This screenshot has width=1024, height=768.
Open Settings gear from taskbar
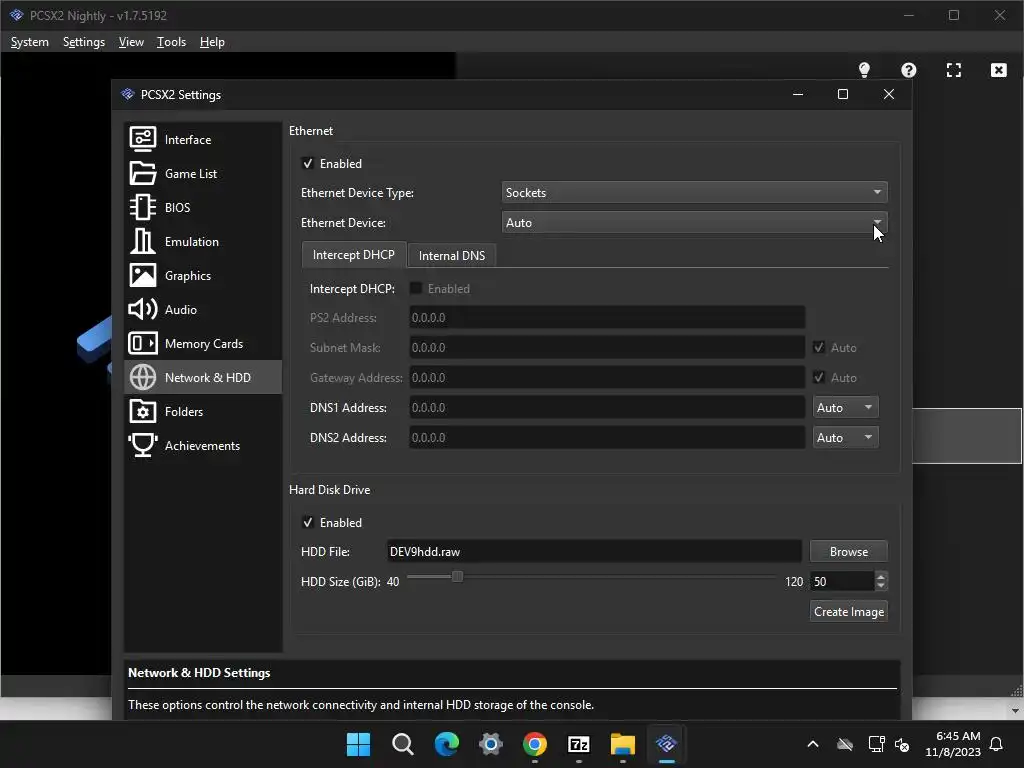click(490, 744)
